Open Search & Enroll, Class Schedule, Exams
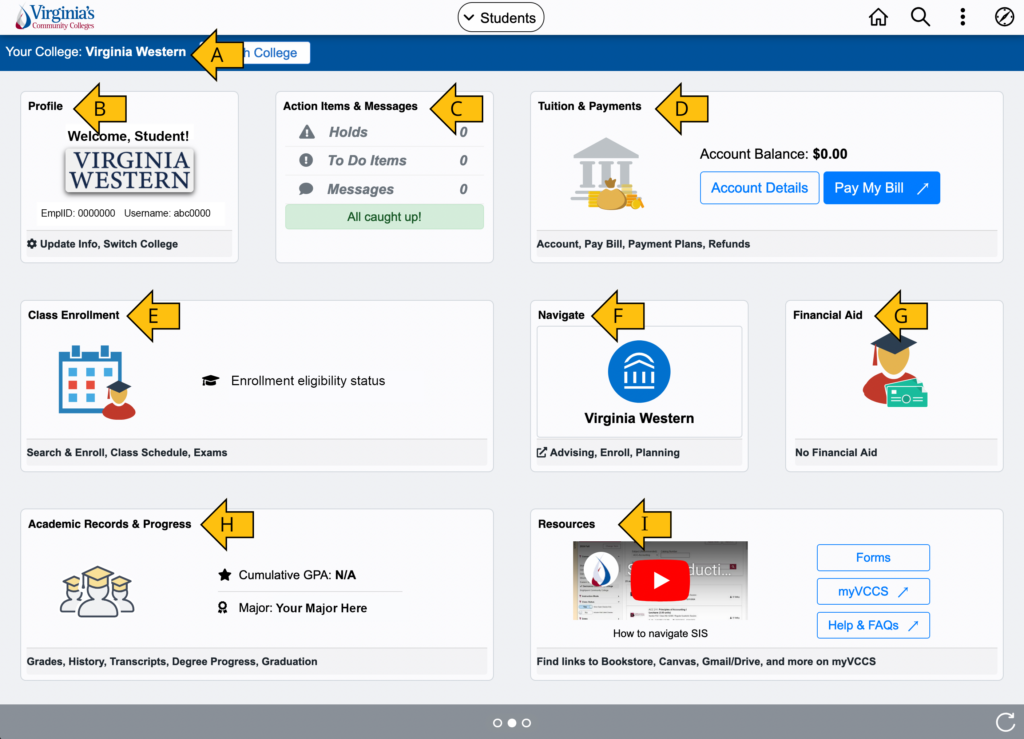The image size is (1024, 739). coord(127,452)
